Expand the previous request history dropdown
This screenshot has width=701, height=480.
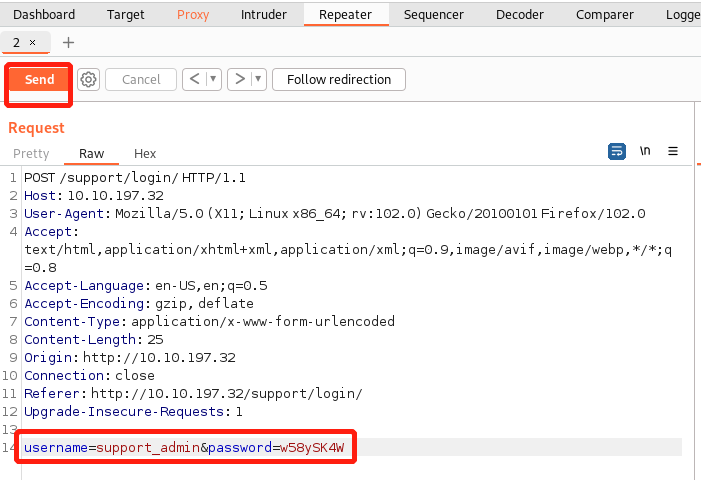[x=213, y=80]
